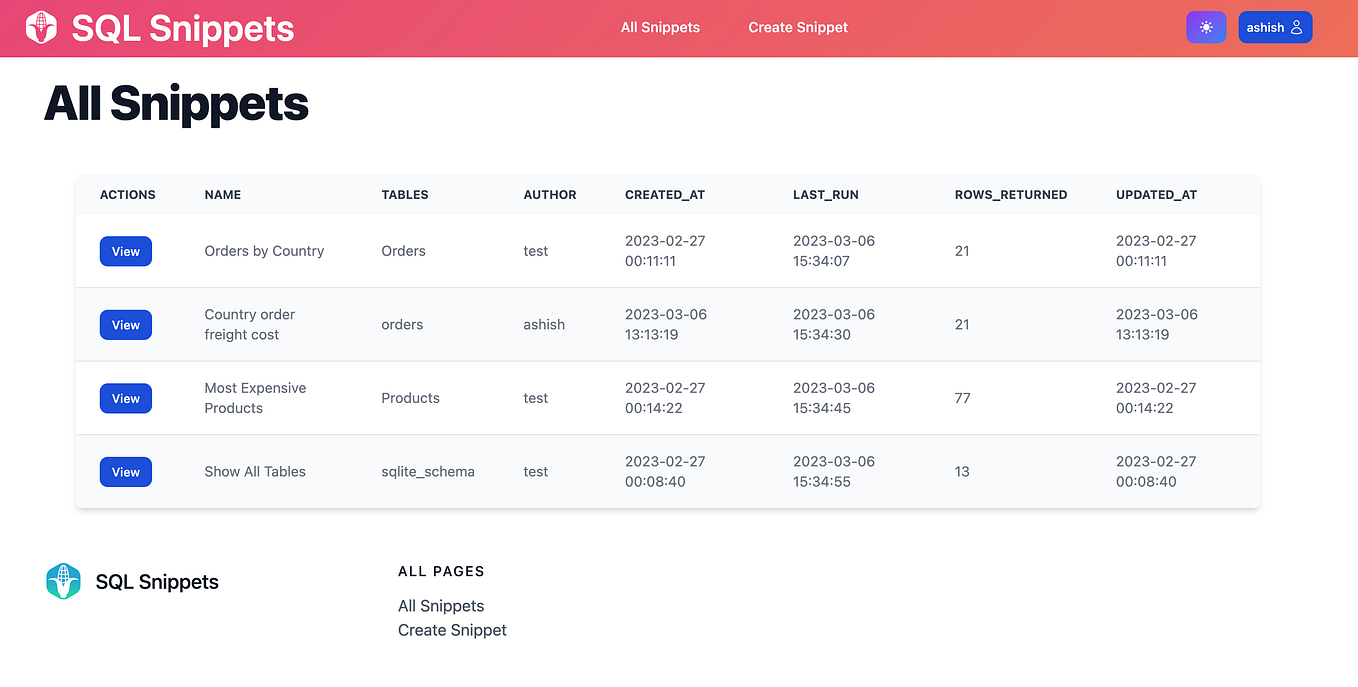Viewport: 1358px width, 687px height.
Task: View the Country order freight cost snippet
Action: pos(125,324)
